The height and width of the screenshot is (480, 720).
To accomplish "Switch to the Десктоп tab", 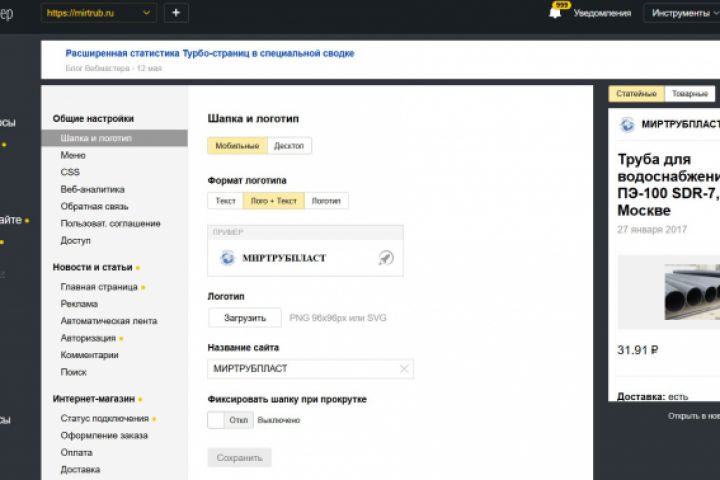I will (289, 146).
